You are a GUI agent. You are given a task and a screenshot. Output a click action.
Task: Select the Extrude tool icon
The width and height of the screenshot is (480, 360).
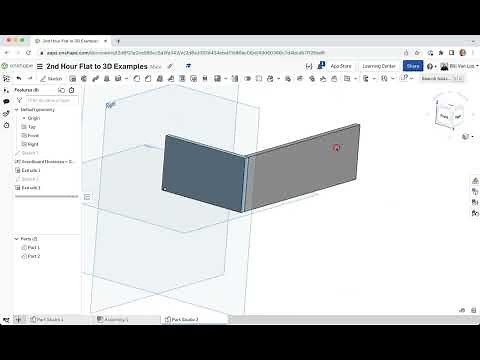point(73,79)
